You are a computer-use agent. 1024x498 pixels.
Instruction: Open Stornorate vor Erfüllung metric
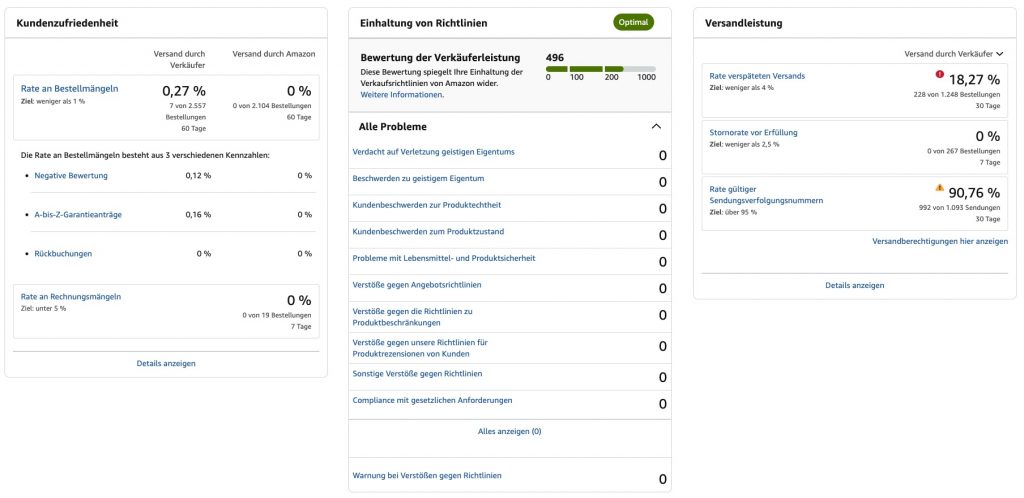753,132
